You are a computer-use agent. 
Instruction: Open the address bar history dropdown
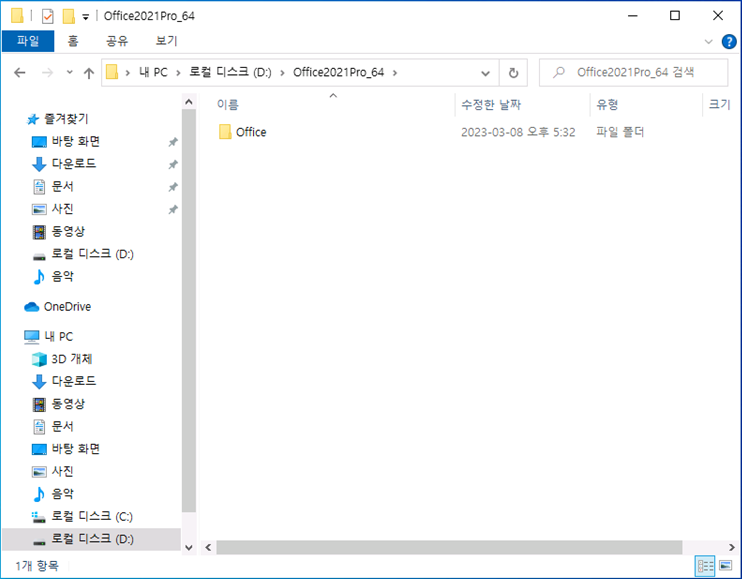485,73
